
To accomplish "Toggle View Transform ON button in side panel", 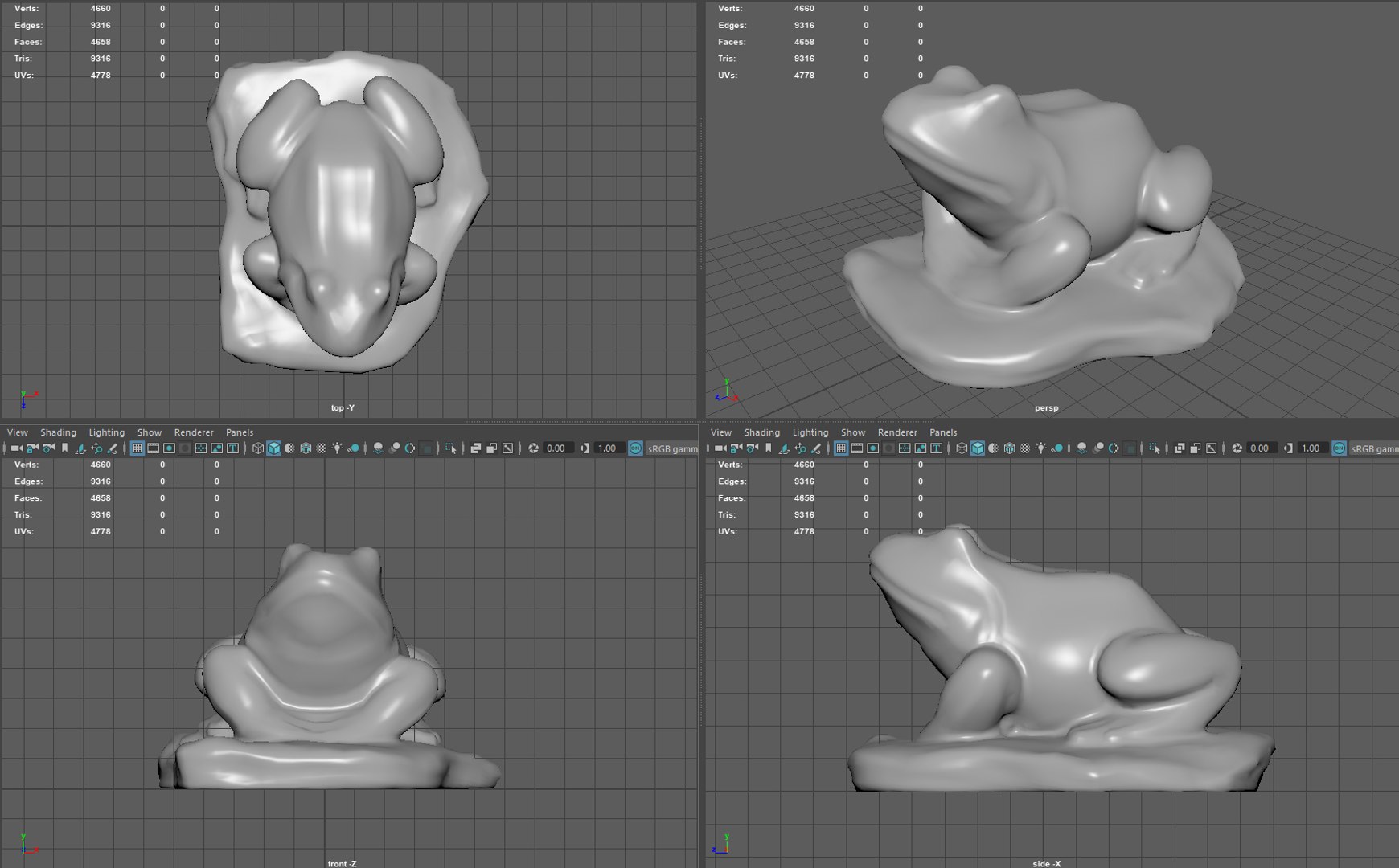I will click(1339, 448).
